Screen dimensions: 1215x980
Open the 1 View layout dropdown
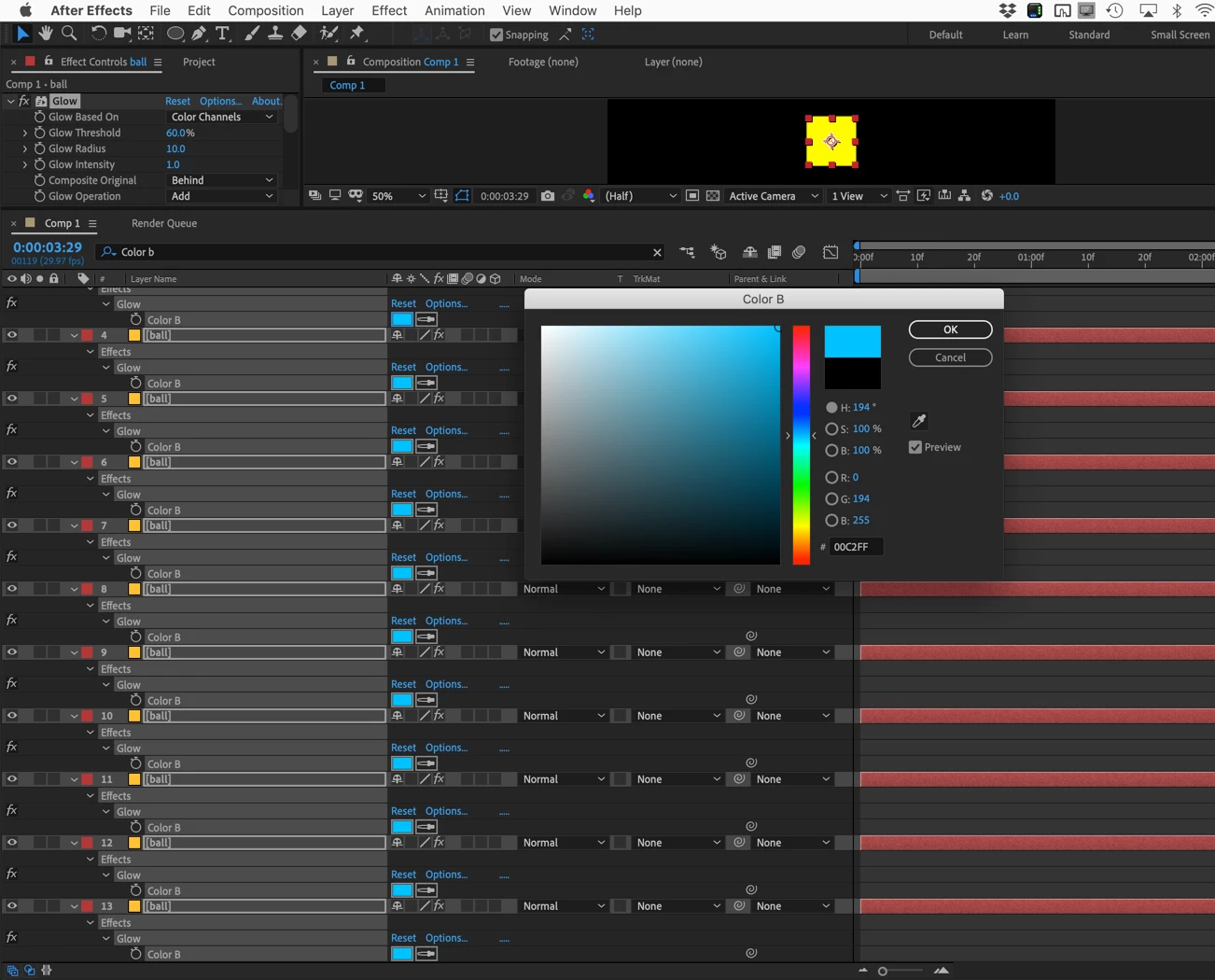[859, 196]
